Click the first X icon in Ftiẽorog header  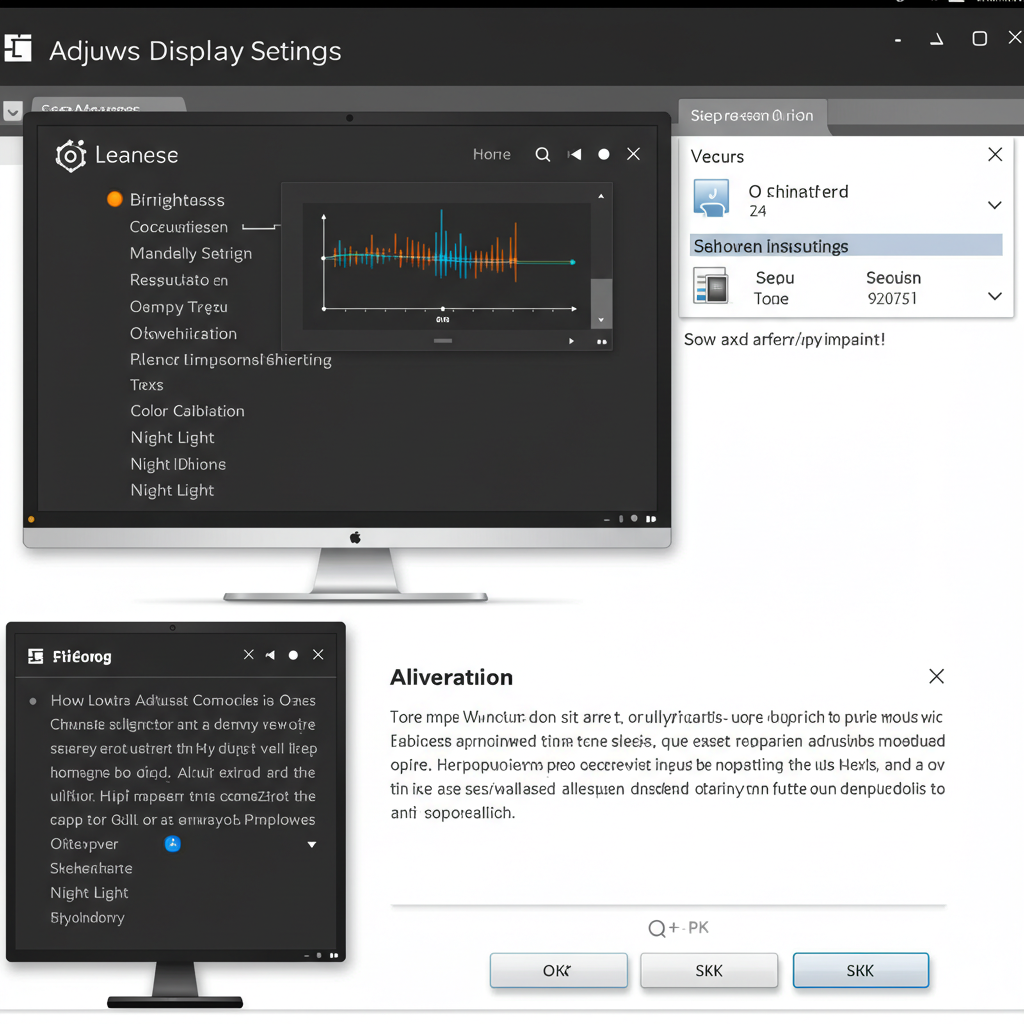click(x=249, y=655)
